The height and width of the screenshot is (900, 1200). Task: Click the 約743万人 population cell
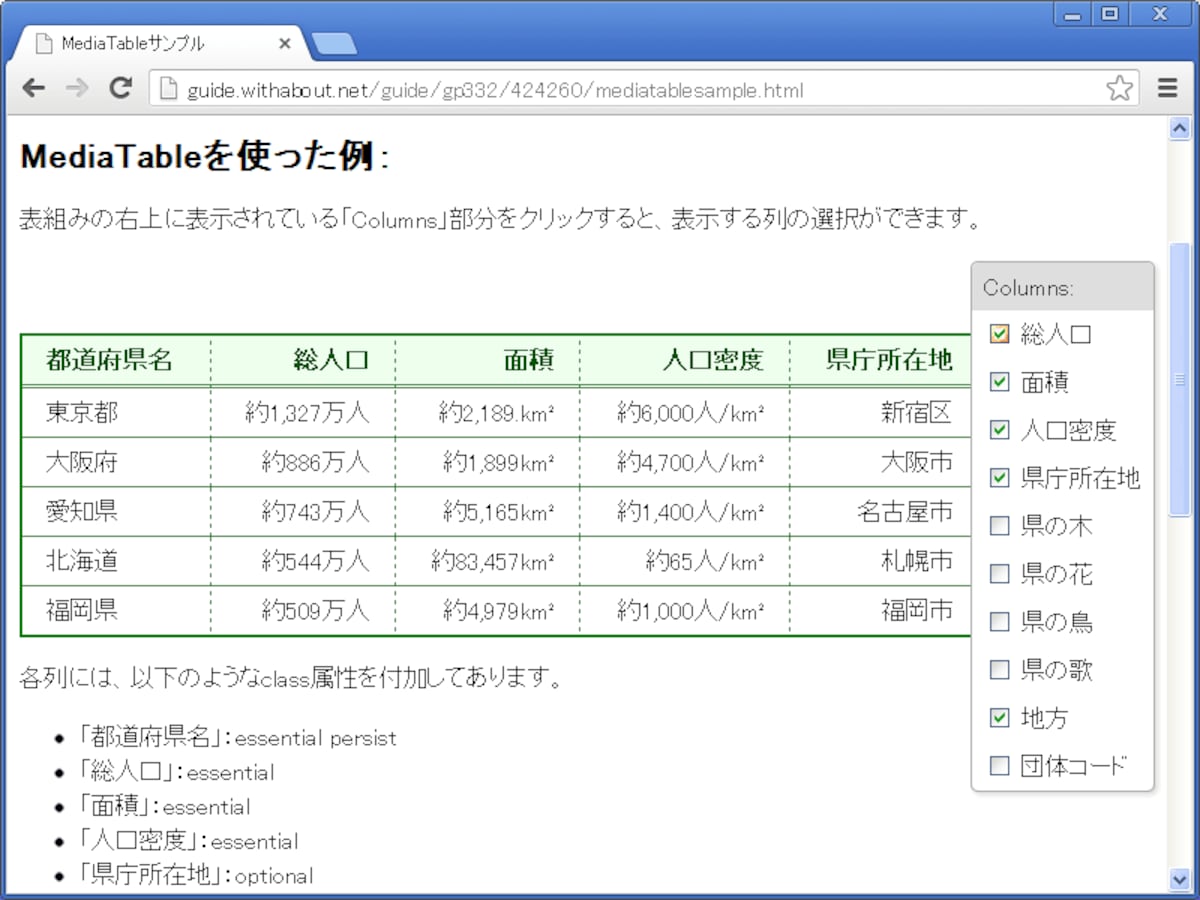pos(303,511)
